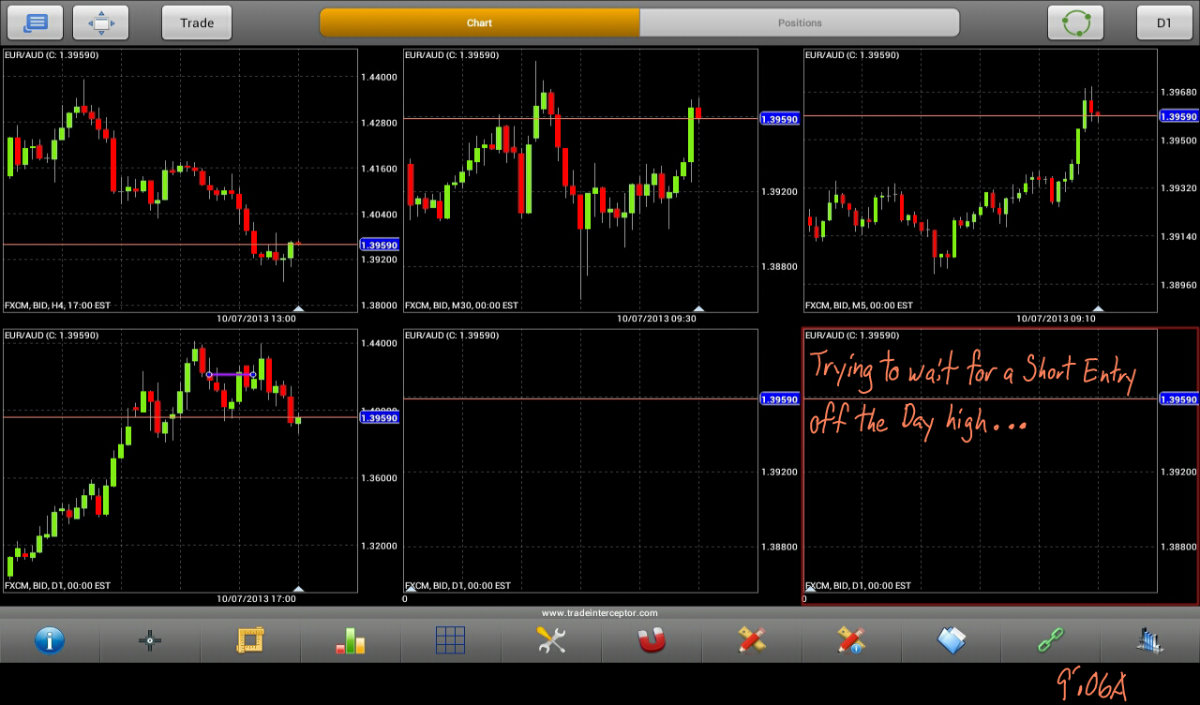Click '10/07/2013 17:00' date label

coord(256,598)
